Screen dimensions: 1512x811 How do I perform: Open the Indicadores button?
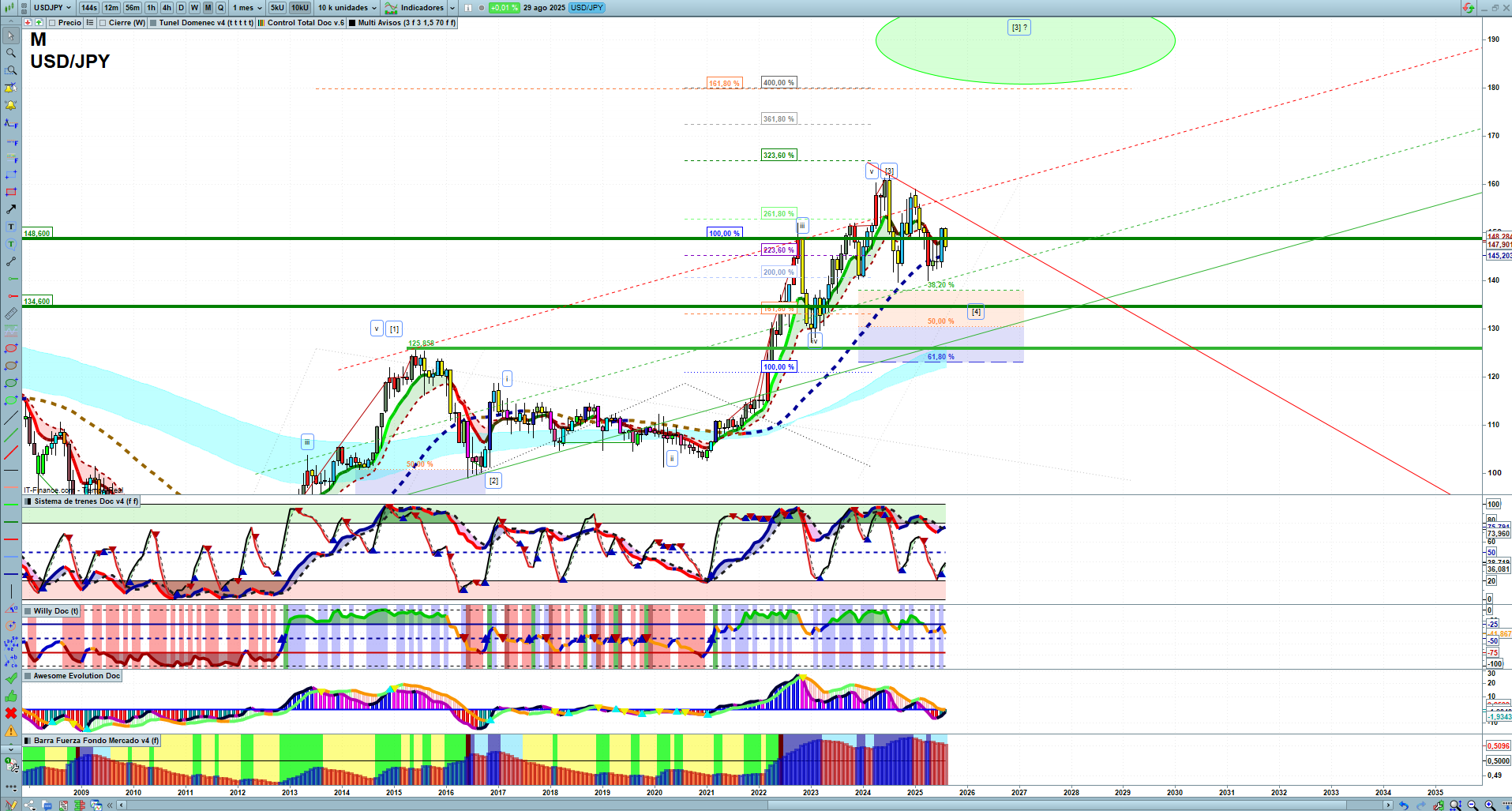(420, 8)
